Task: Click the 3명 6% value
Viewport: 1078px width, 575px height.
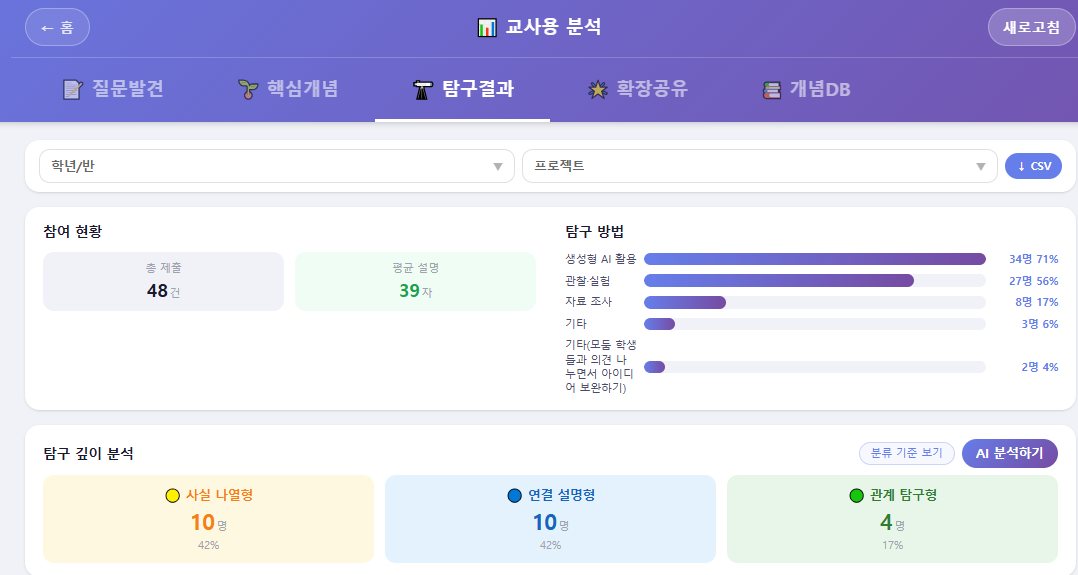Action: tap(1040, 324)
